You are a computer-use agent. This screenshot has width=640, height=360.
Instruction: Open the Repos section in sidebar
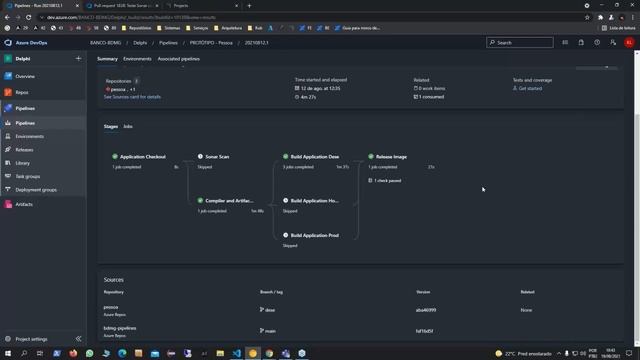click(x=22, y=92)
